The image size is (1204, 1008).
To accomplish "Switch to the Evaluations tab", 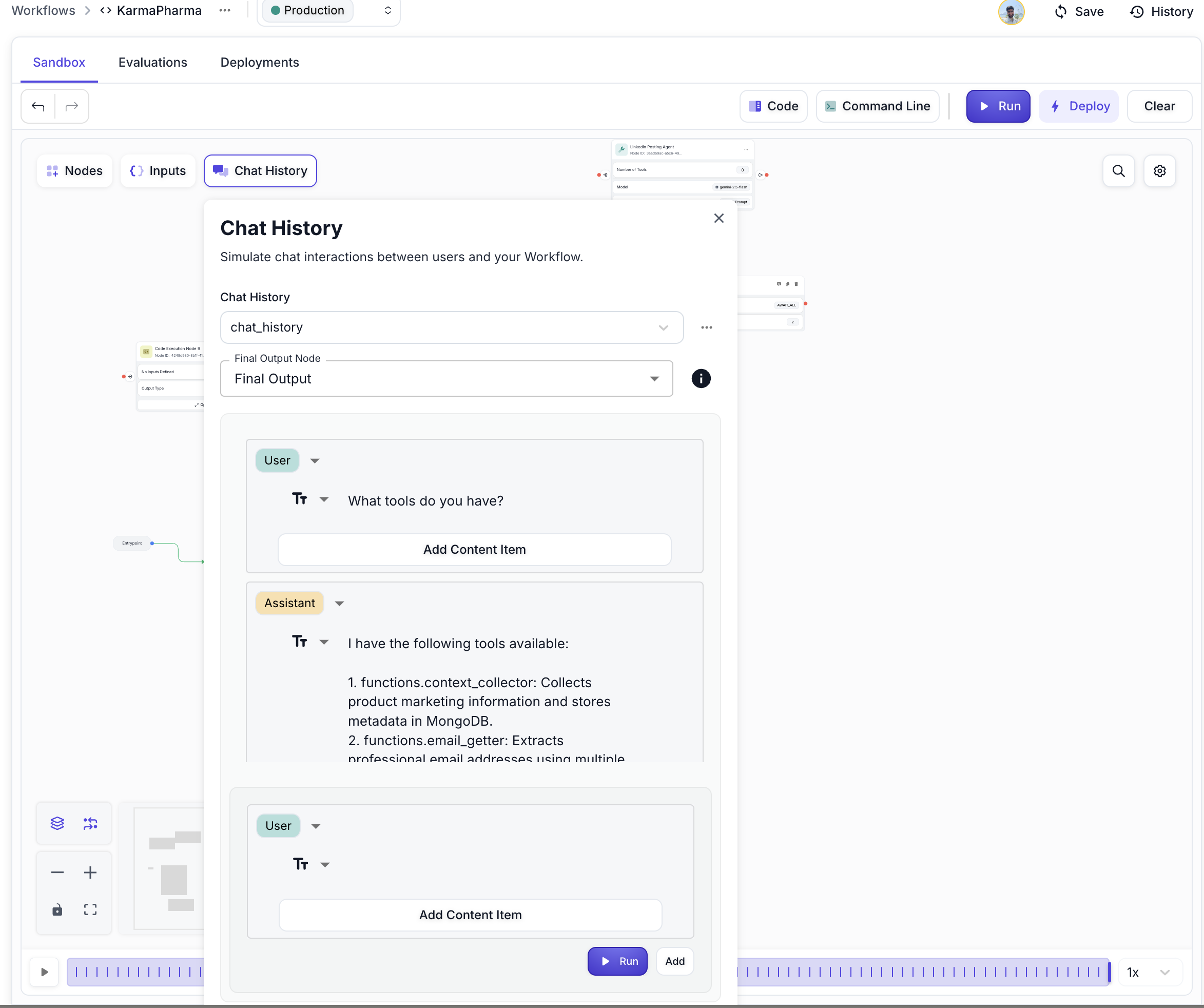I will point(152,63).
